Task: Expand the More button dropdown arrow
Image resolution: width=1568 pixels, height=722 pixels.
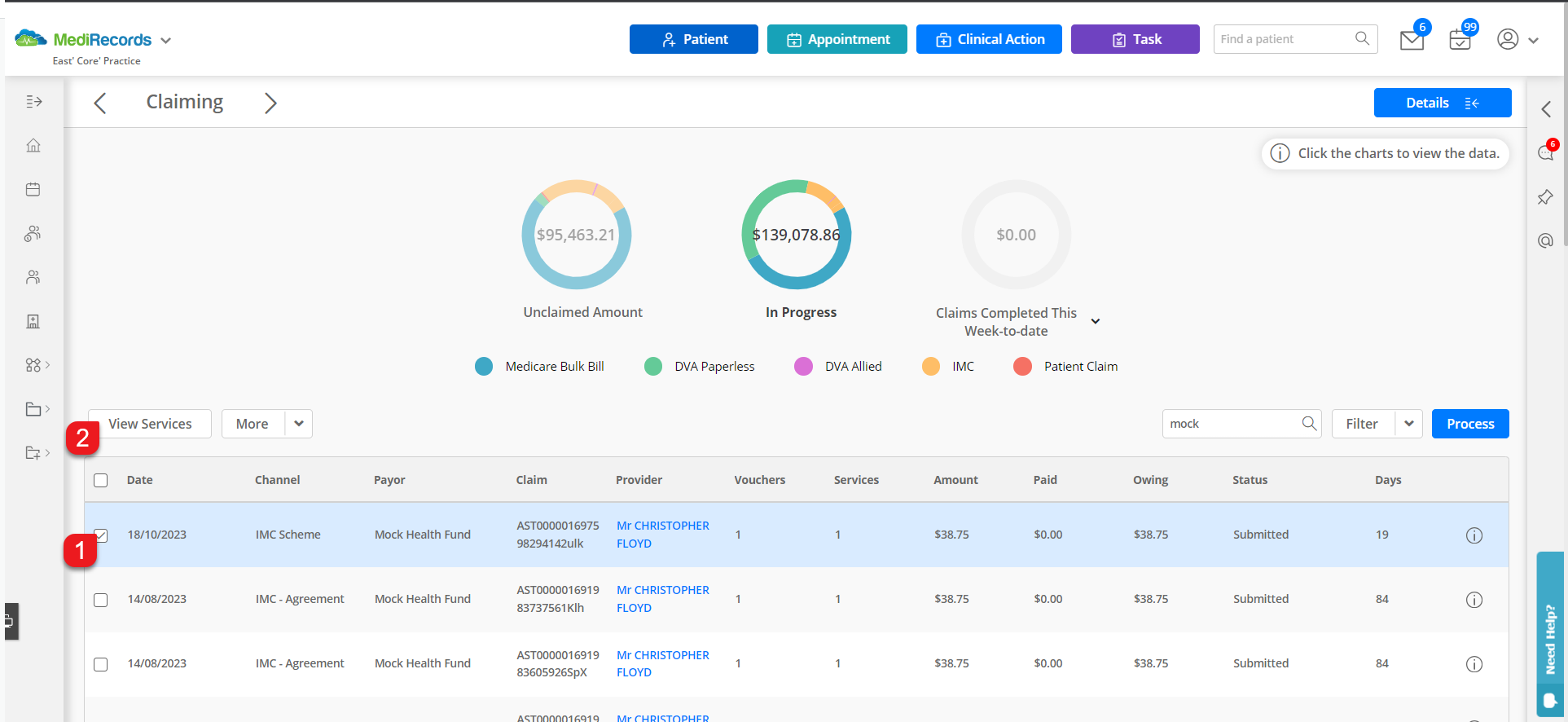Action: [x=299, y=424]
